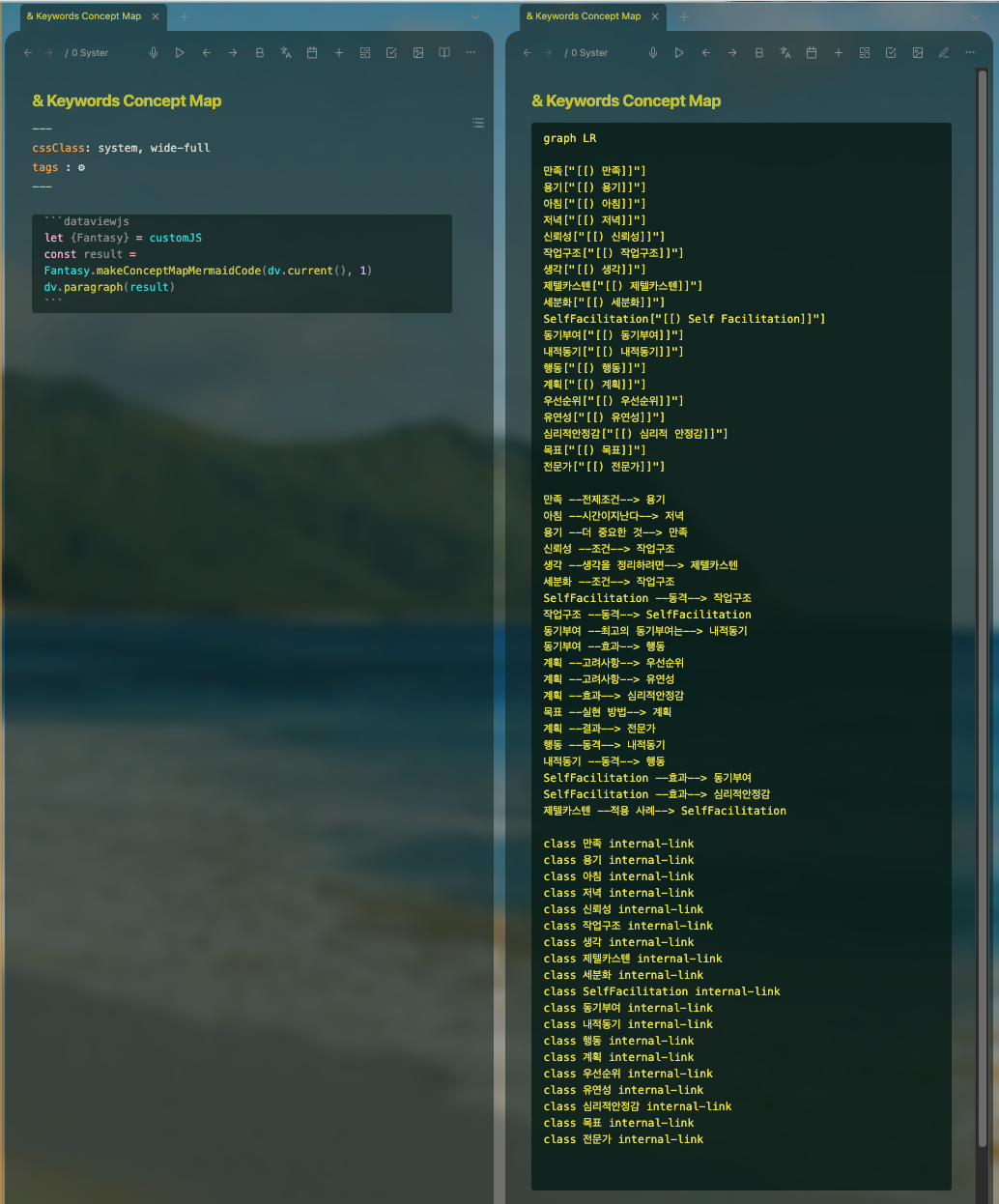The width and height of the screenshot is (999, 1204).
Task: Click the 'graph LR' line in right pane
Action: 570,138
